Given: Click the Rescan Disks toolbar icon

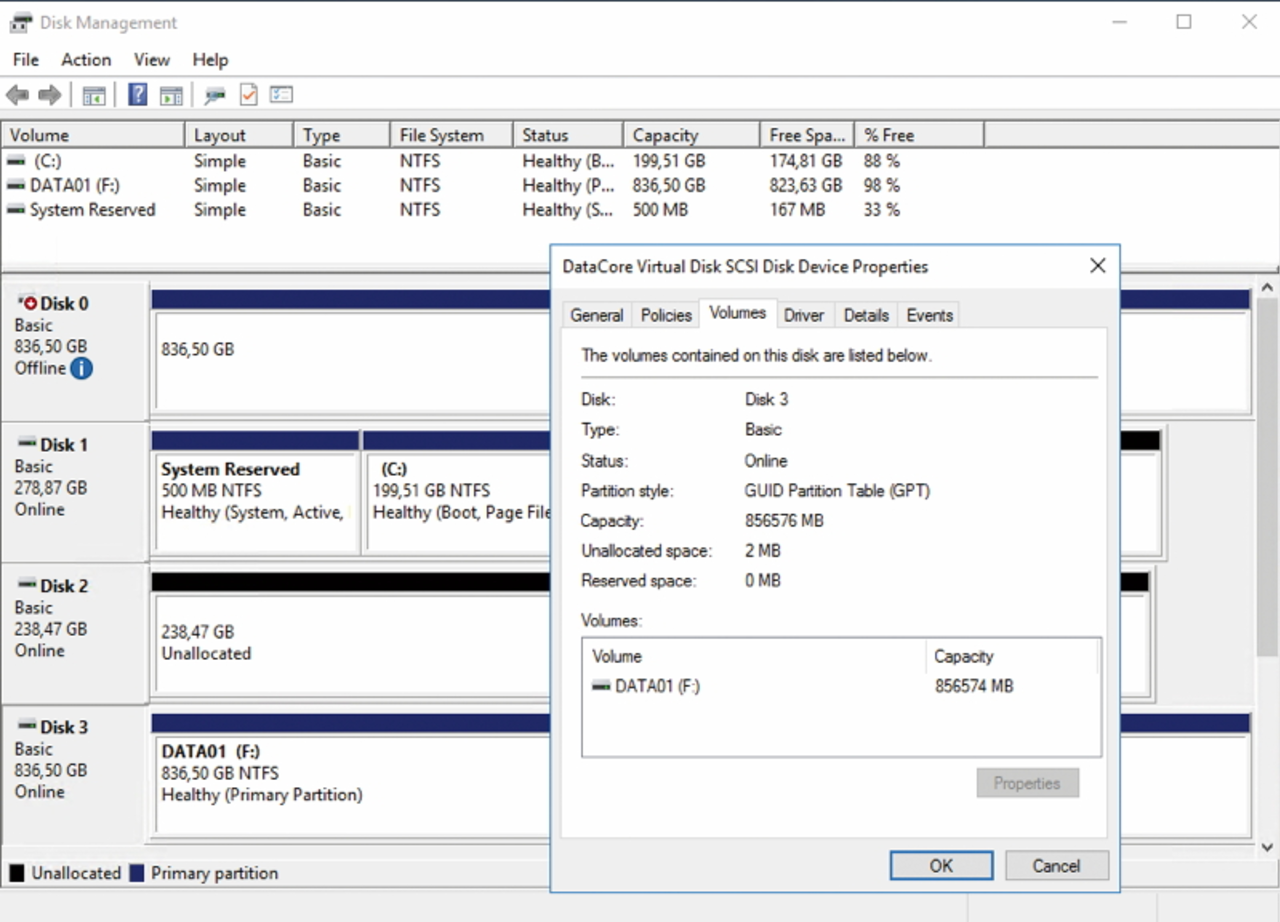Looking at the screenshot, I should click(x=215, y=95).
